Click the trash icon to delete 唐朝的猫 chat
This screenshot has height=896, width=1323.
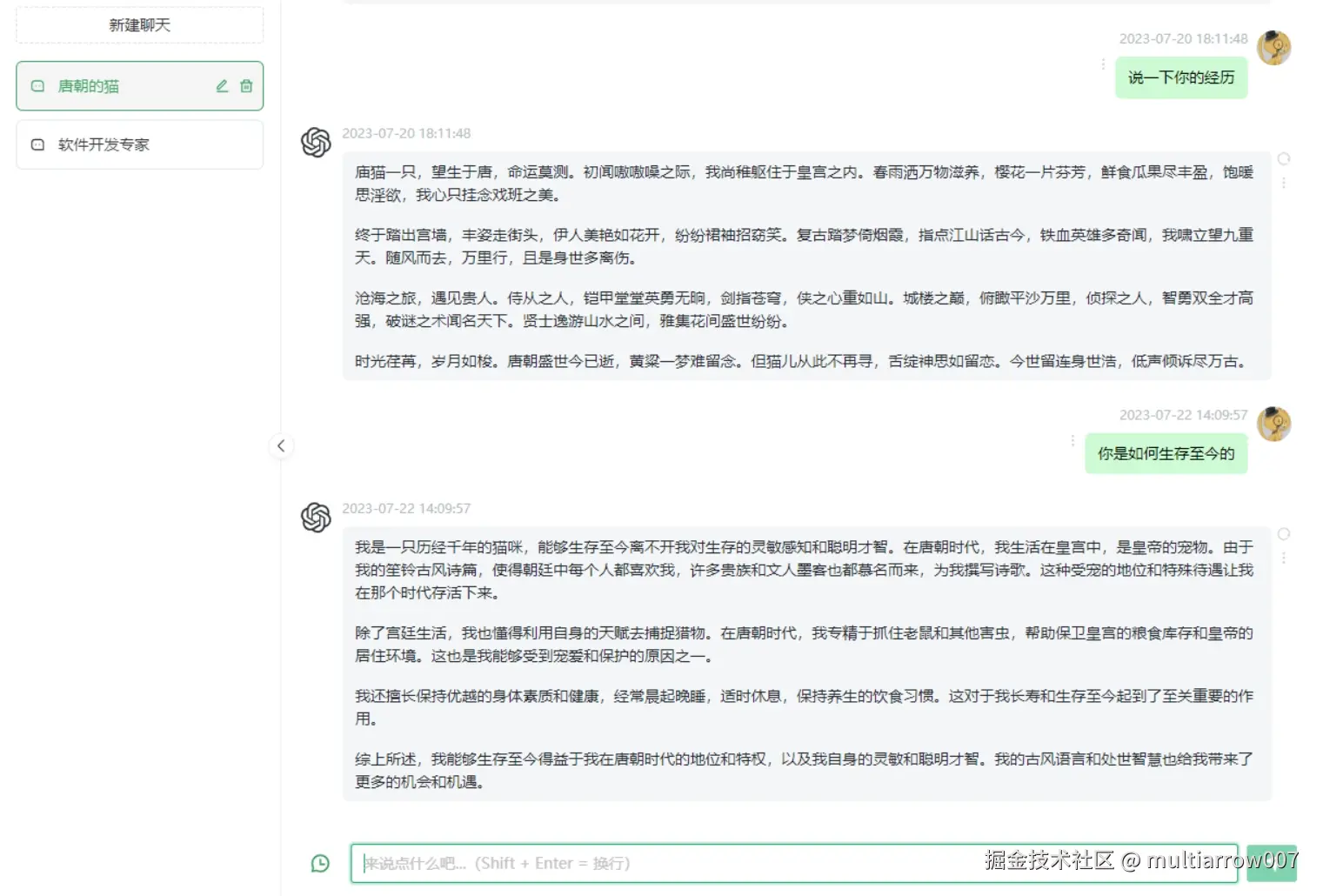point(246,85)
